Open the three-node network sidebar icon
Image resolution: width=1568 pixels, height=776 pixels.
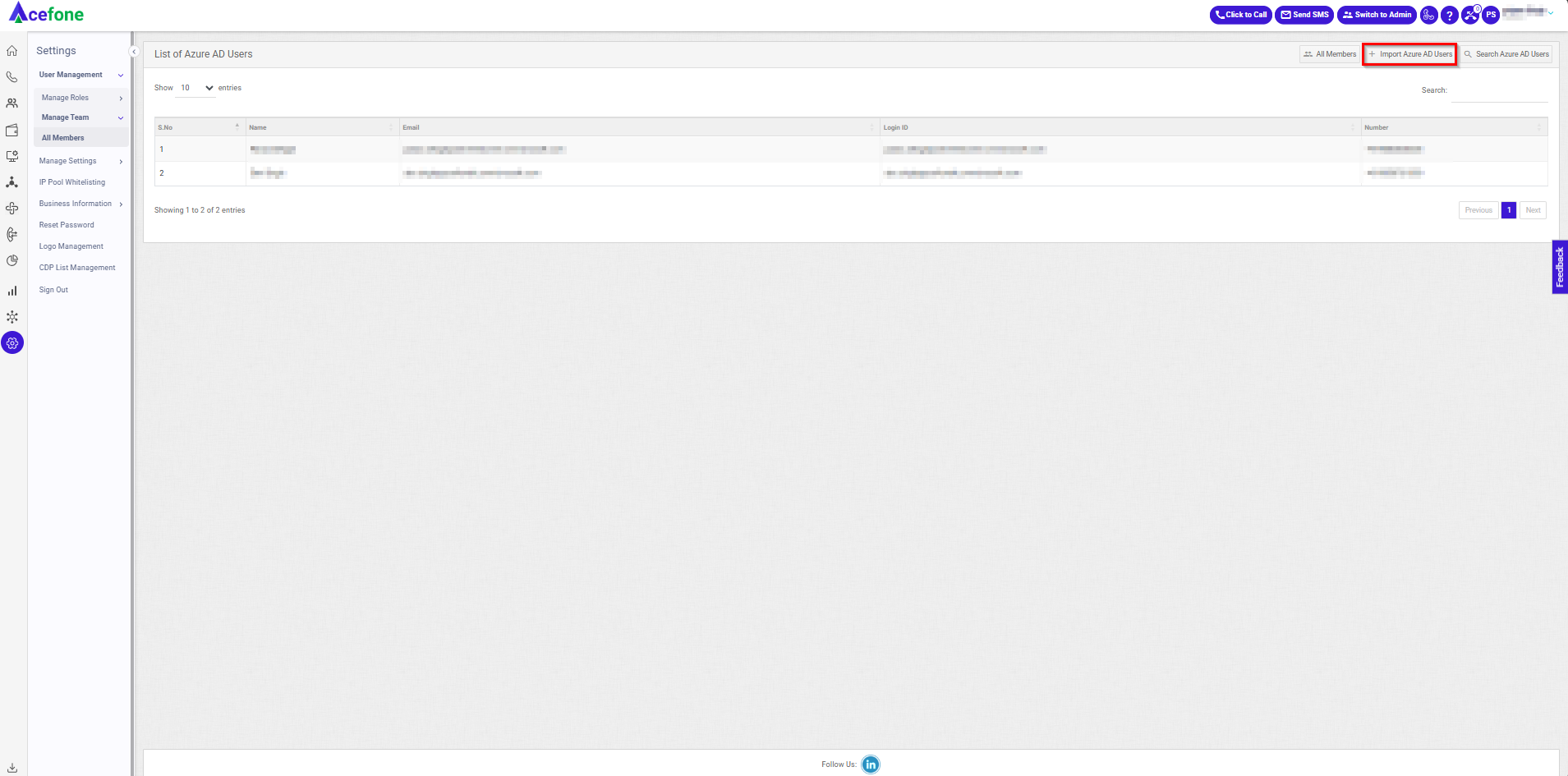pos(12,182)
